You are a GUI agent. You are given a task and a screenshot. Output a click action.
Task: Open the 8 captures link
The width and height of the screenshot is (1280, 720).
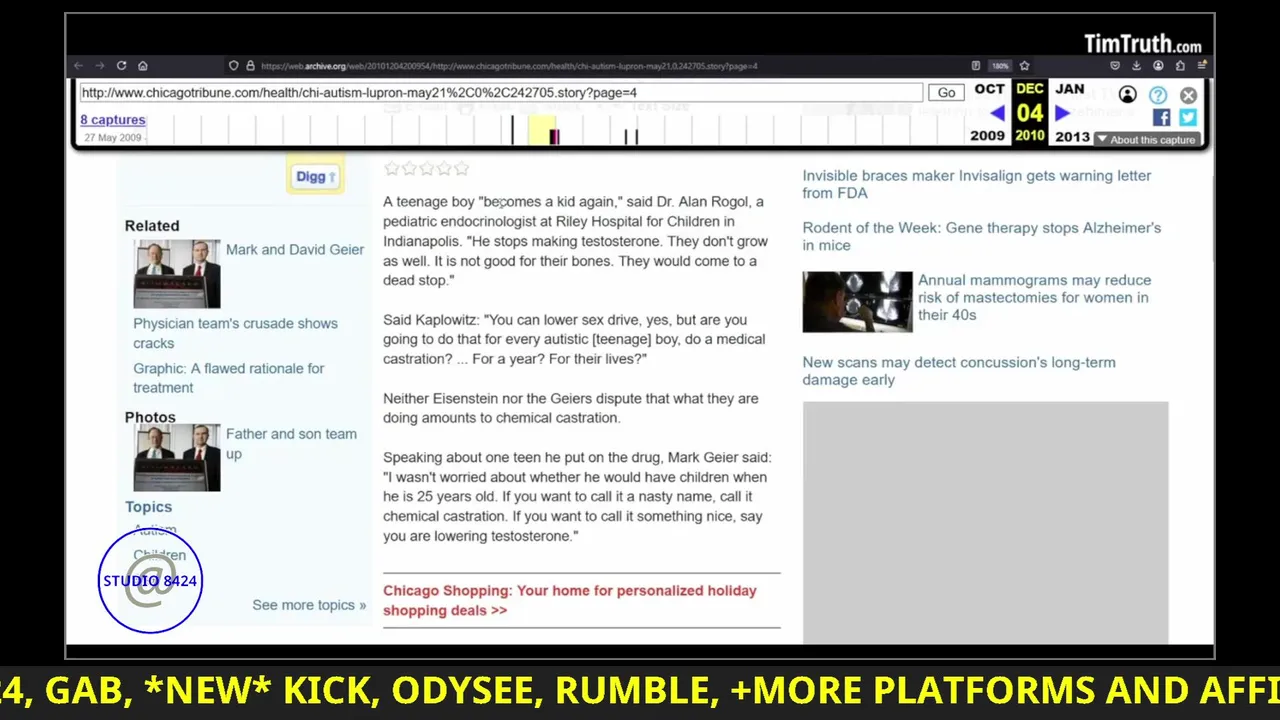point(113,120)
